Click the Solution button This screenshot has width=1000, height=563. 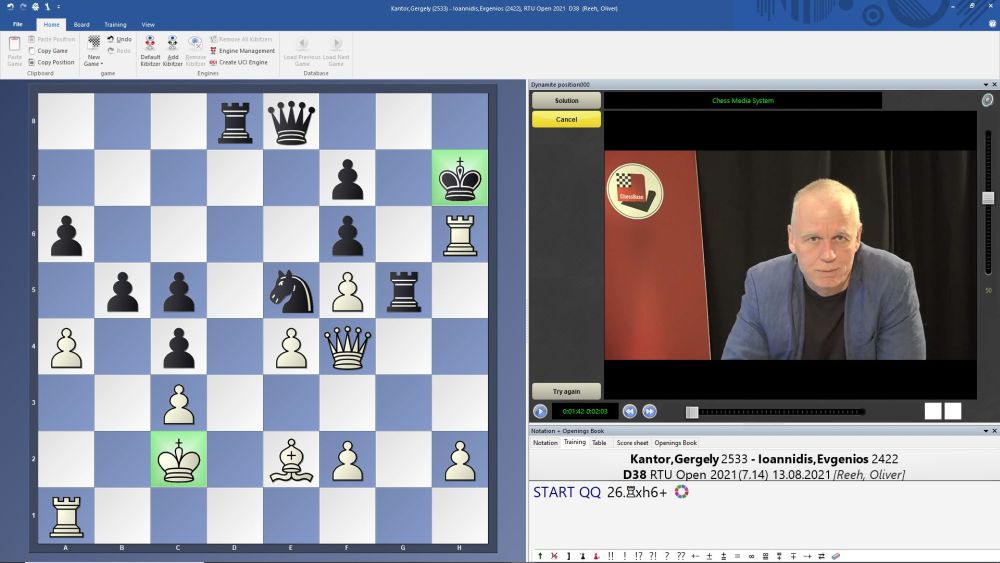point(566,101)
